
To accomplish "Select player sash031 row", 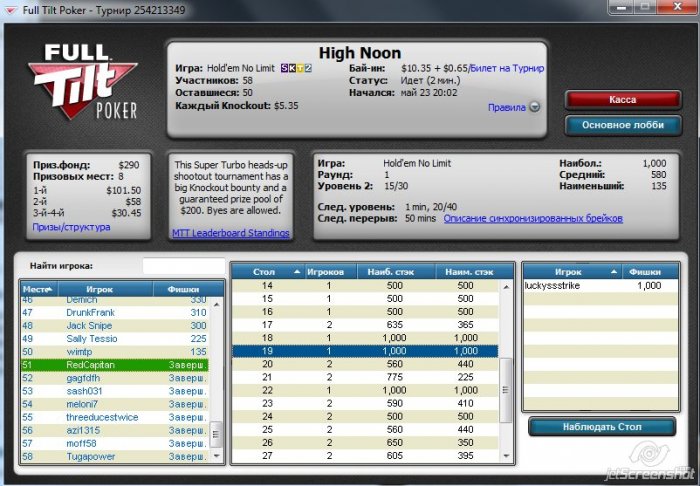I will (114, 391).
